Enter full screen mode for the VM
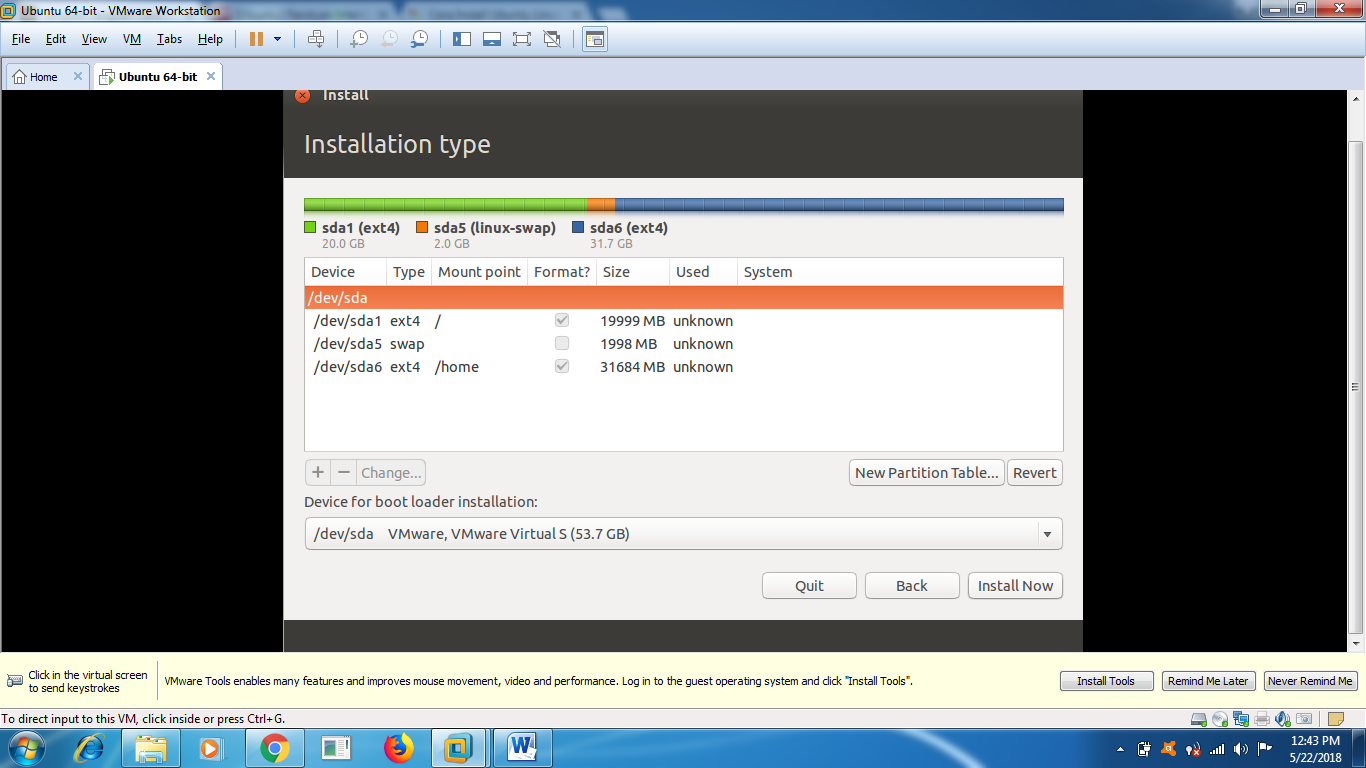 (521, 38)
